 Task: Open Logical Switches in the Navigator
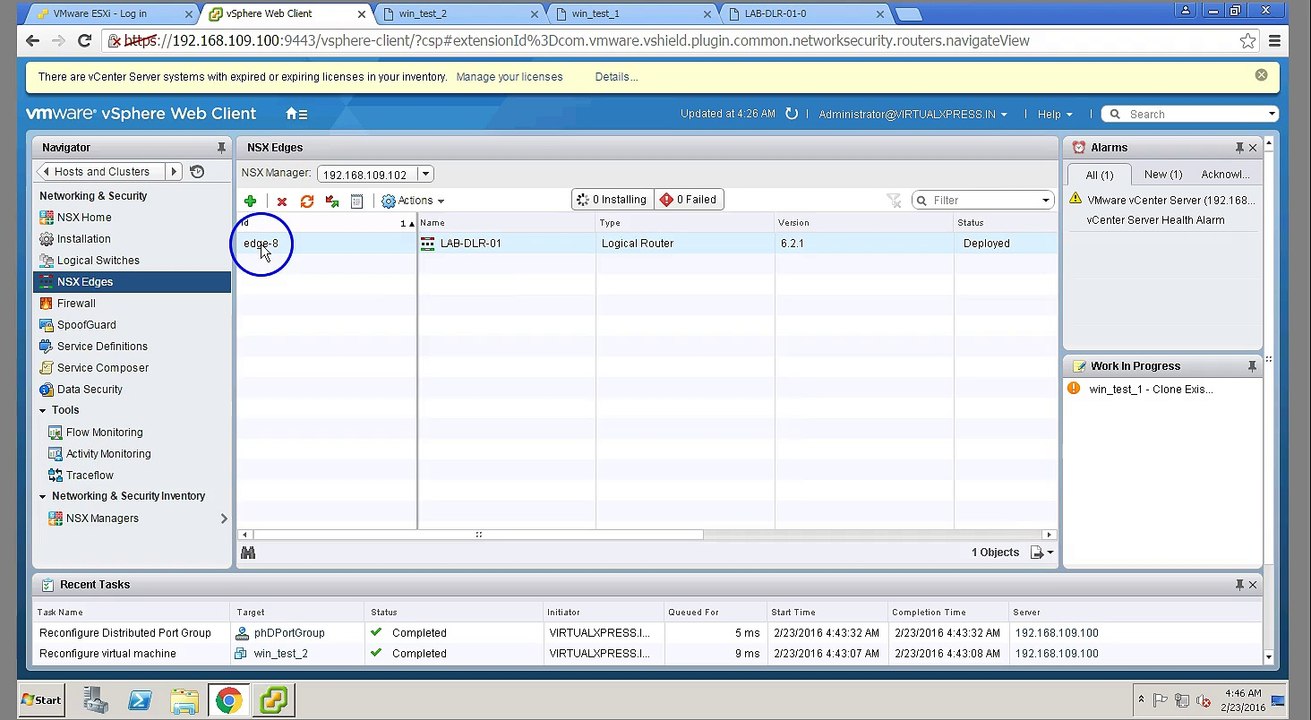(98, 261)
